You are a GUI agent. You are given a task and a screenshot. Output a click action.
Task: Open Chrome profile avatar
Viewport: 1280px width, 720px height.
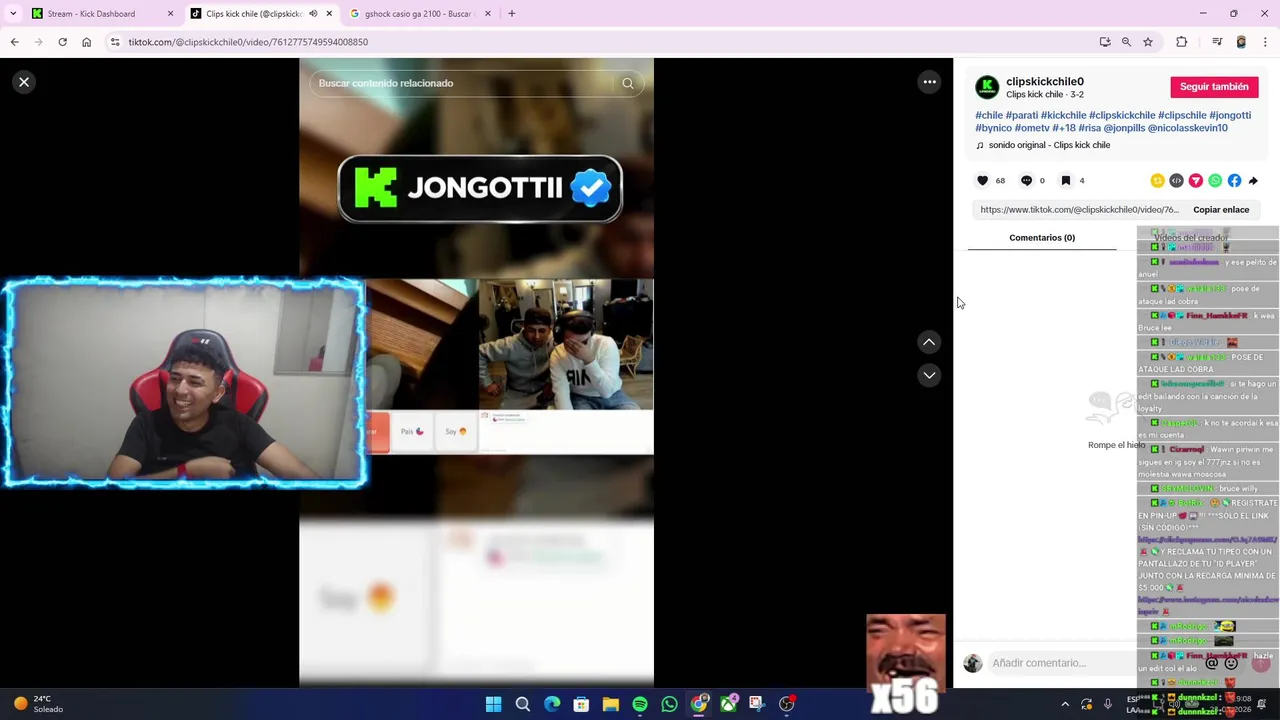coord(1241,42)
